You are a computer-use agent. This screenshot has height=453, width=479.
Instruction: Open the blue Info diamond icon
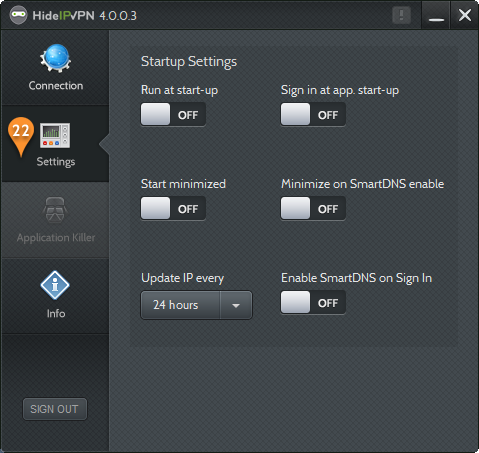55,285
